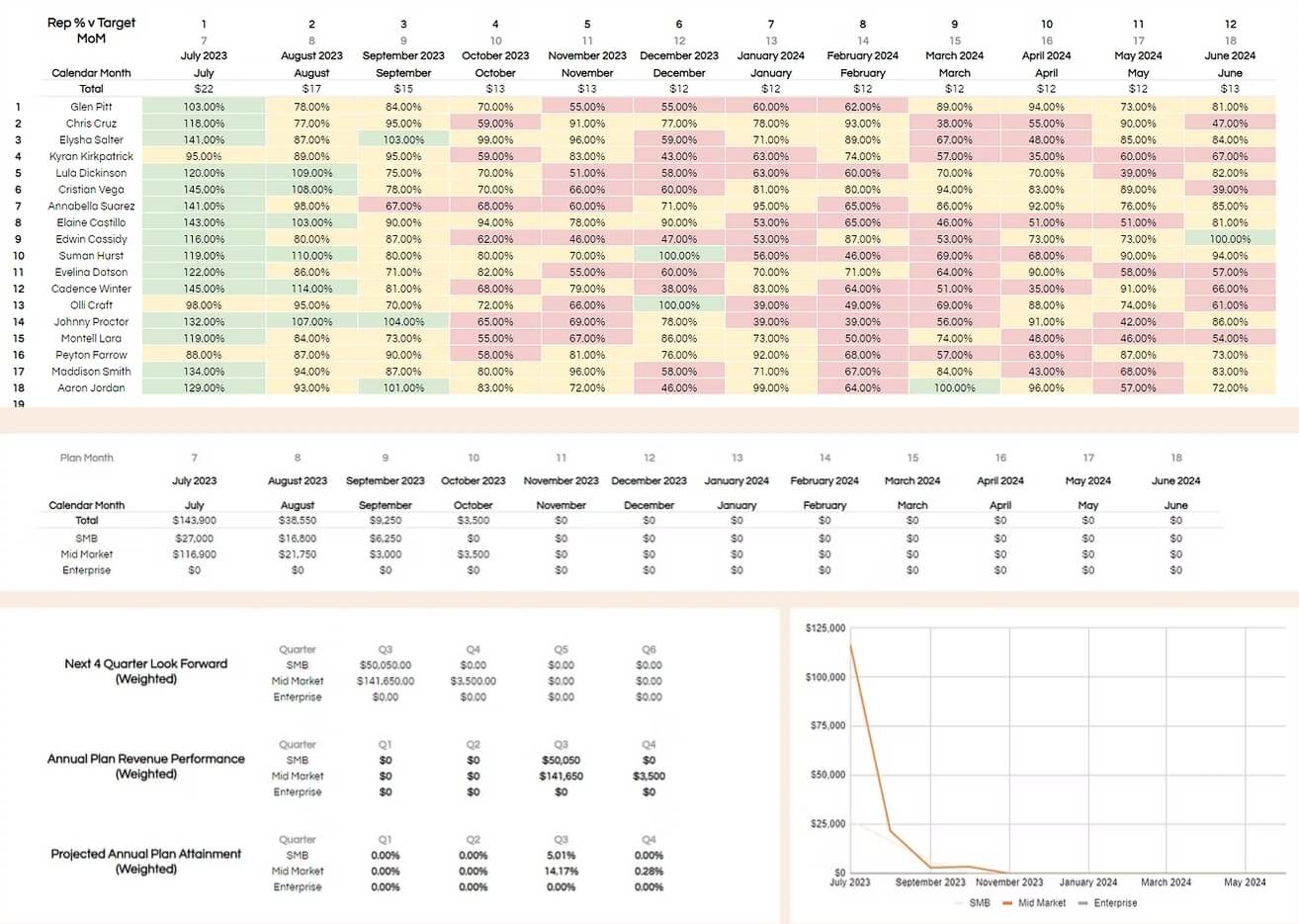
Task: Click Edwin Cassidy's 100.00% June cell
Action: pyautogui.click(x=1229, y=239)
